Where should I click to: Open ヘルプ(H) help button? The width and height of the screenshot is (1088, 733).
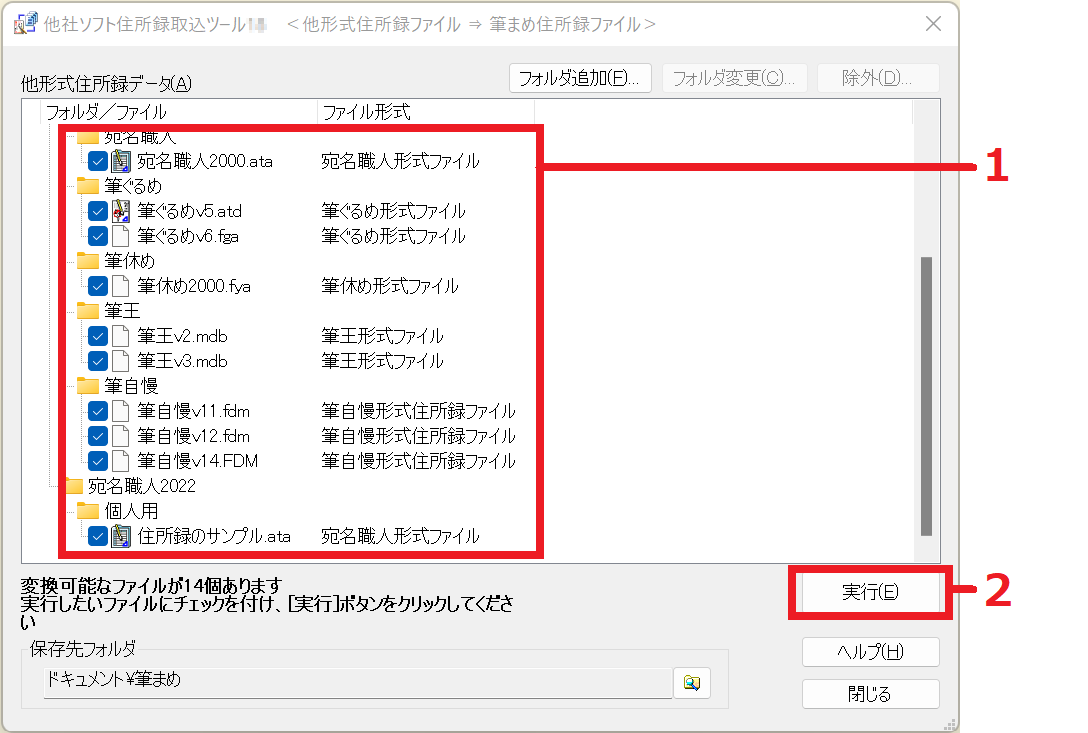[x=871, y=652]
